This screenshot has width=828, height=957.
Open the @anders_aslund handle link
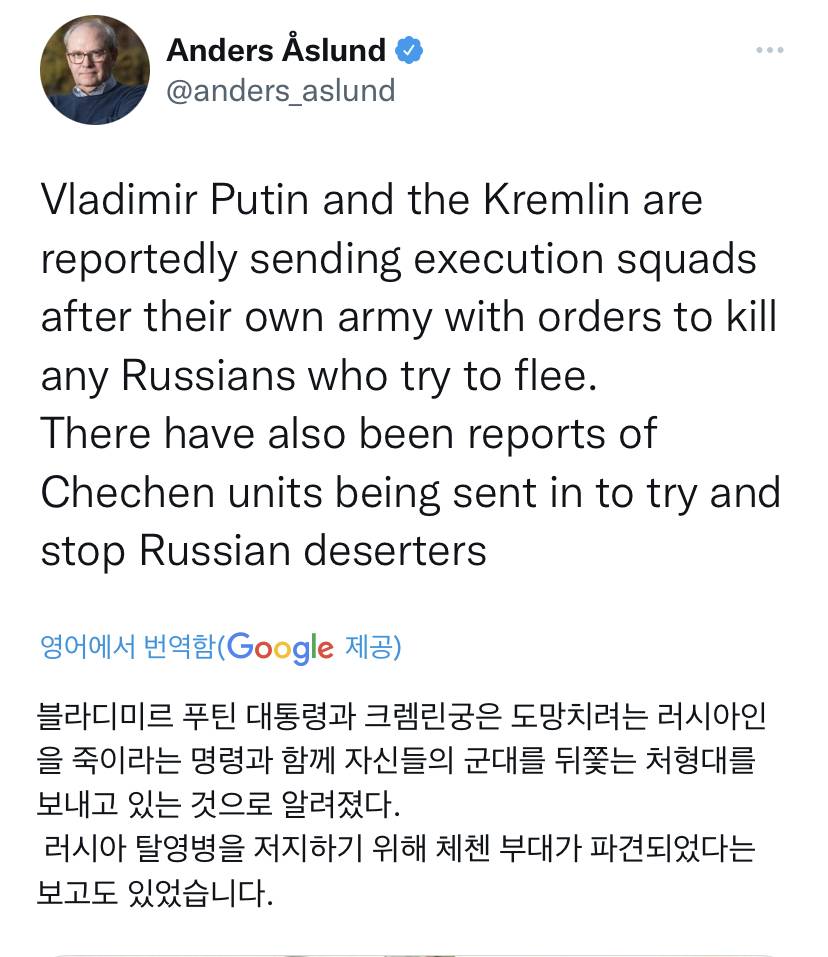point(280,90)
